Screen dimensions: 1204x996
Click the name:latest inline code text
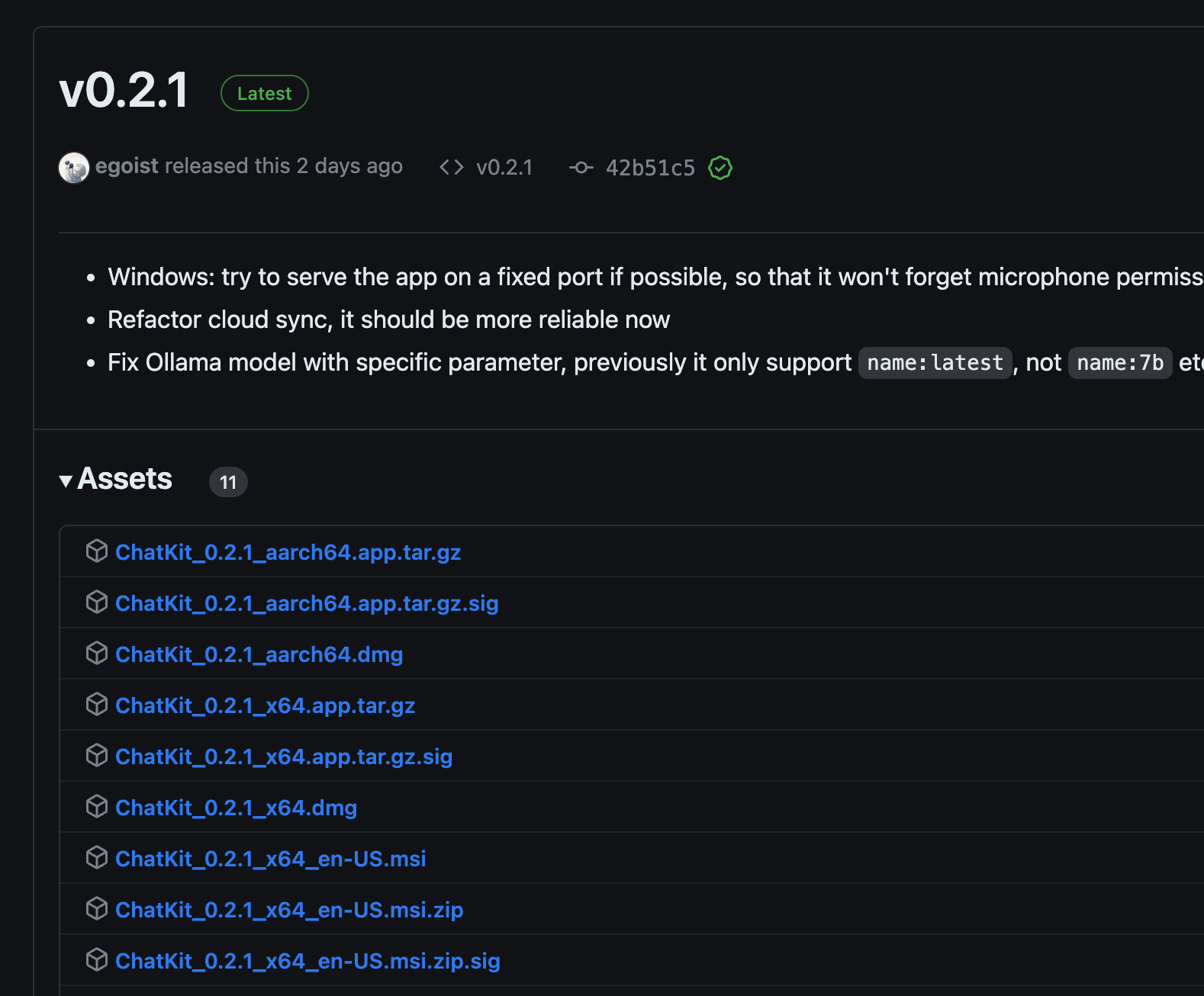coord(935,363)
